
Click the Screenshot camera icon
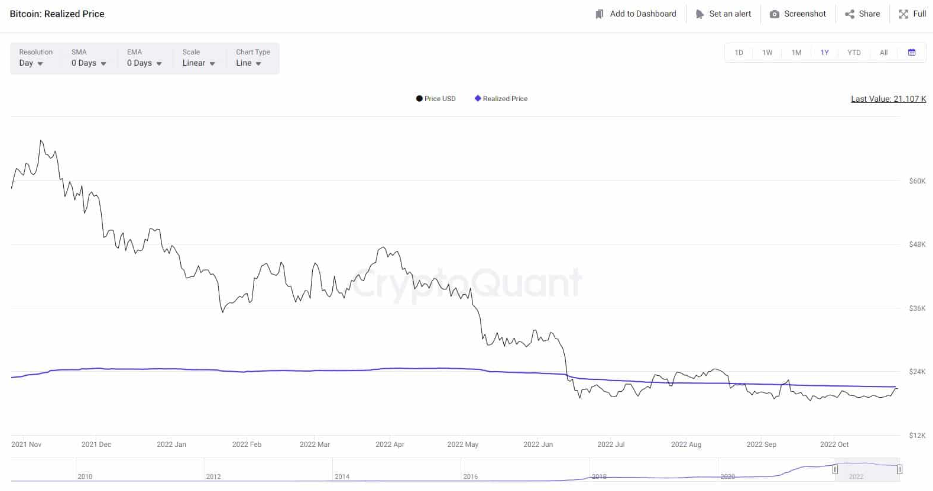pyautogui.click(x=774, y=14)
